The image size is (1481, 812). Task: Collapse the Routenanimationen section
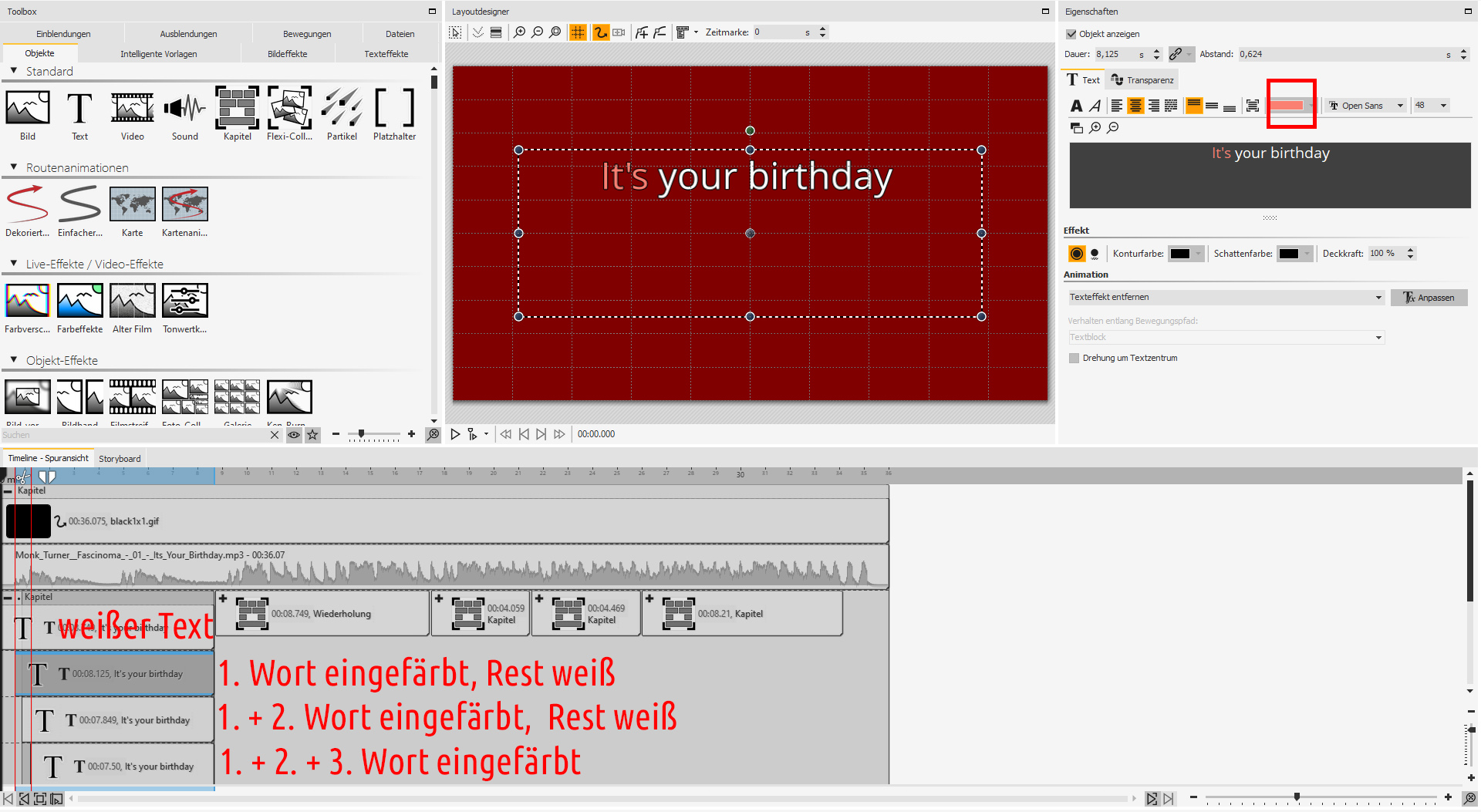point(14,167)
